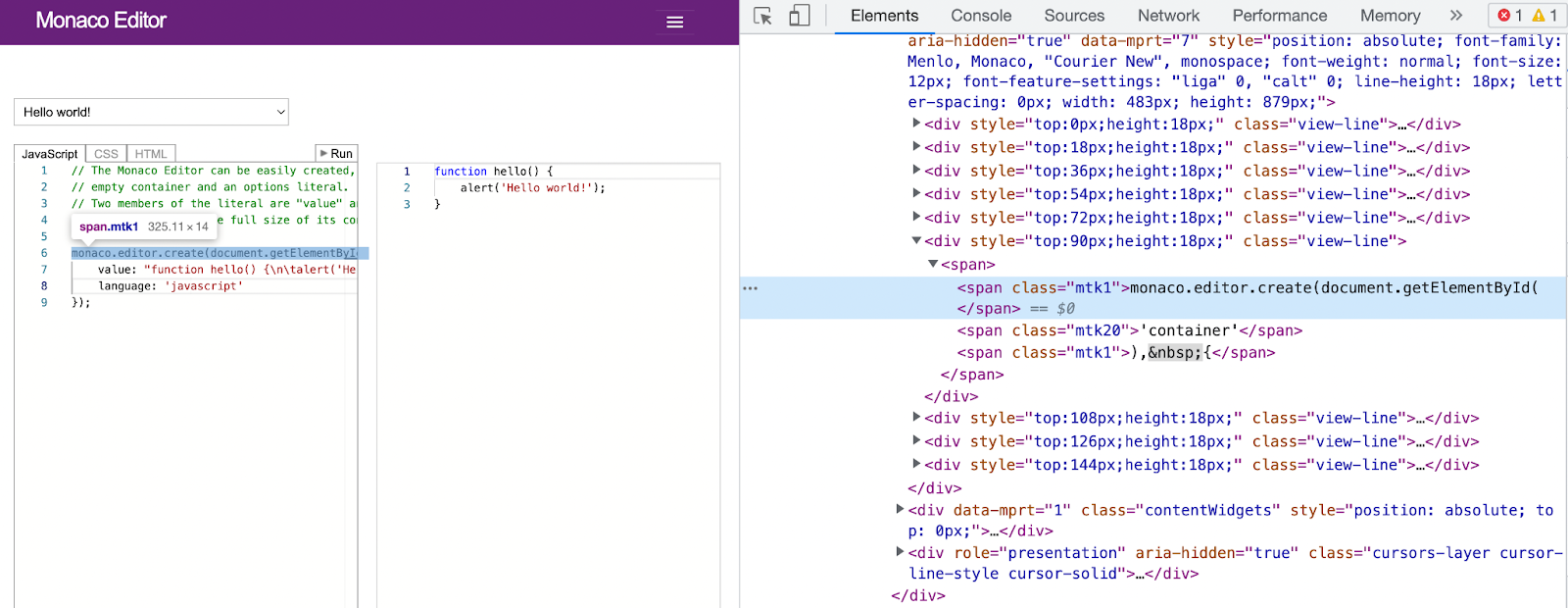Select the span containing 'container' in DOM tree
The height and width of the screenshot is (608, 1568).
coord(1130,330)
